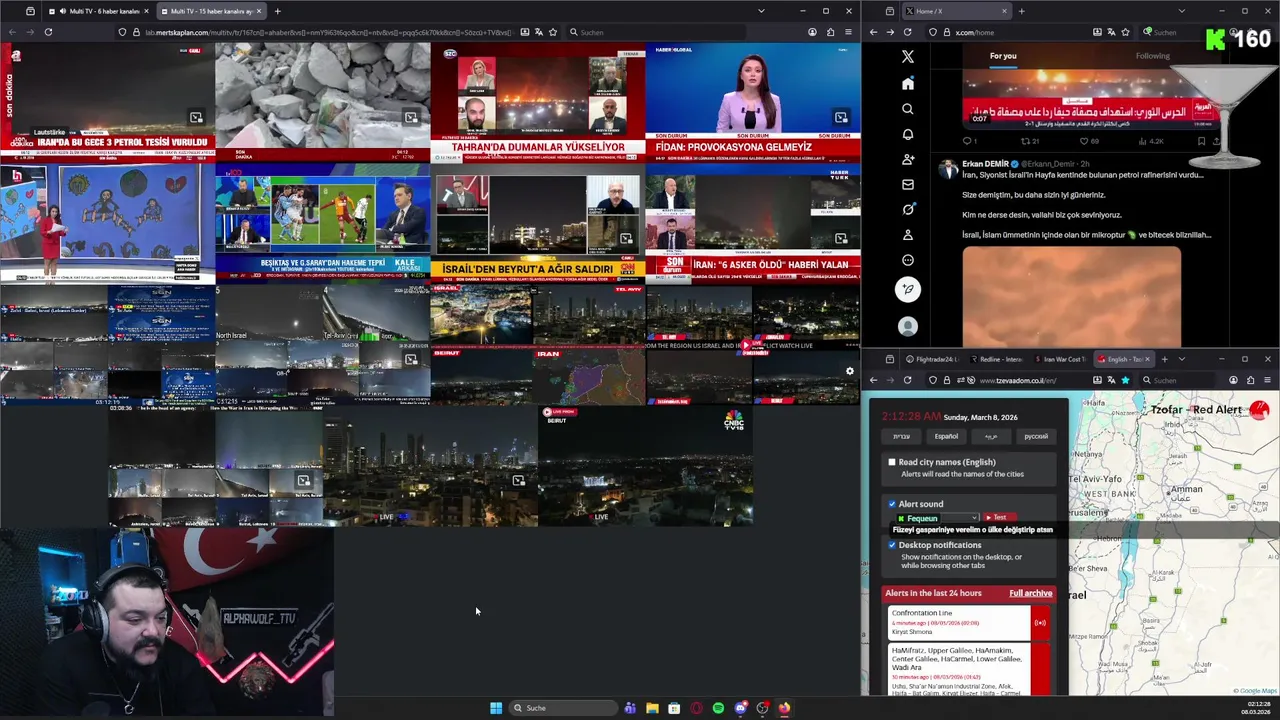
Task: Open X Notifications bell icon
Action: click(x=907, y=134)
